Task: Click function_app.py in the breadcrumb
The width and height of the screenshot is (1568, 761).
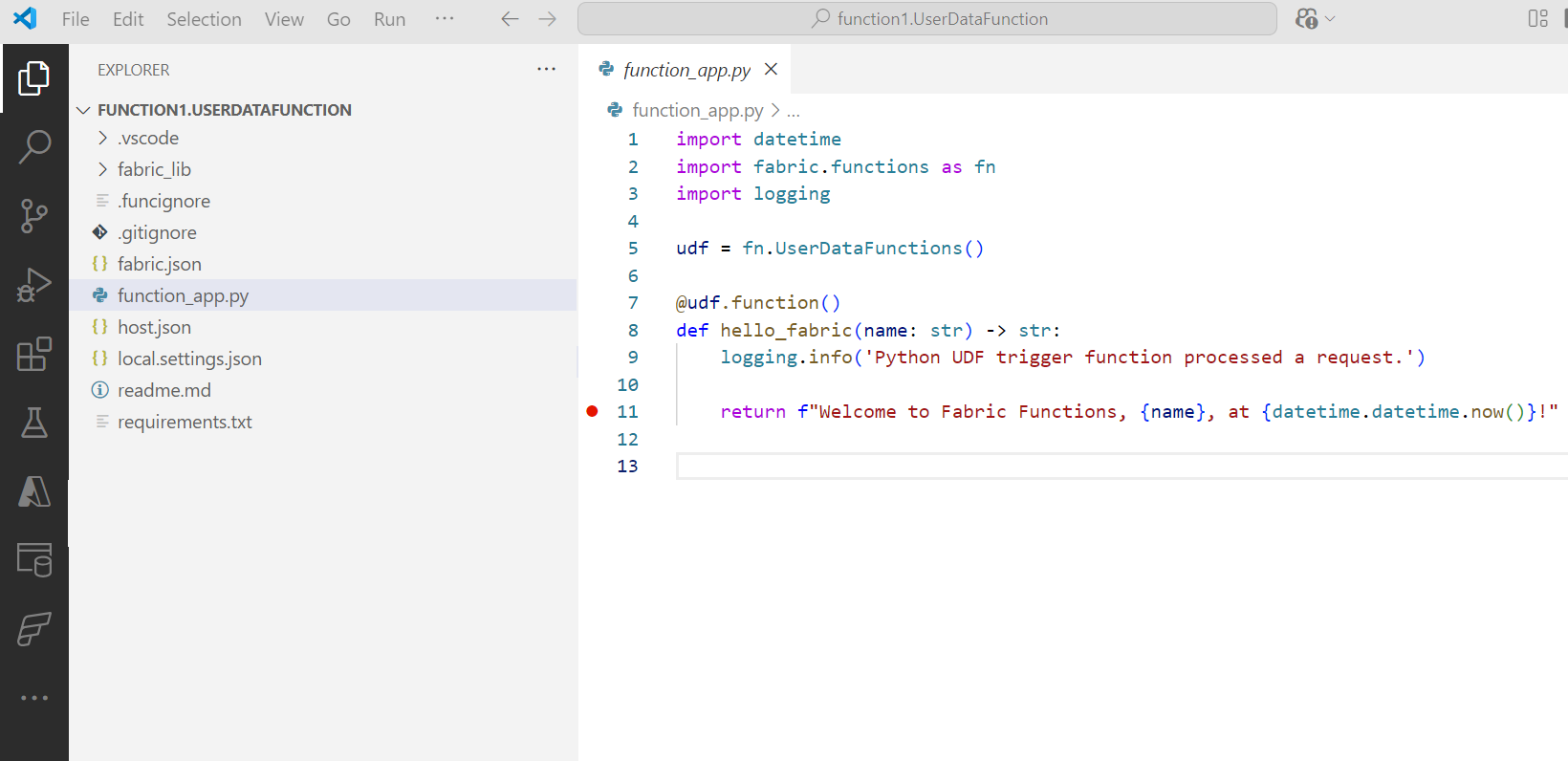Action: tap(697, 110)
